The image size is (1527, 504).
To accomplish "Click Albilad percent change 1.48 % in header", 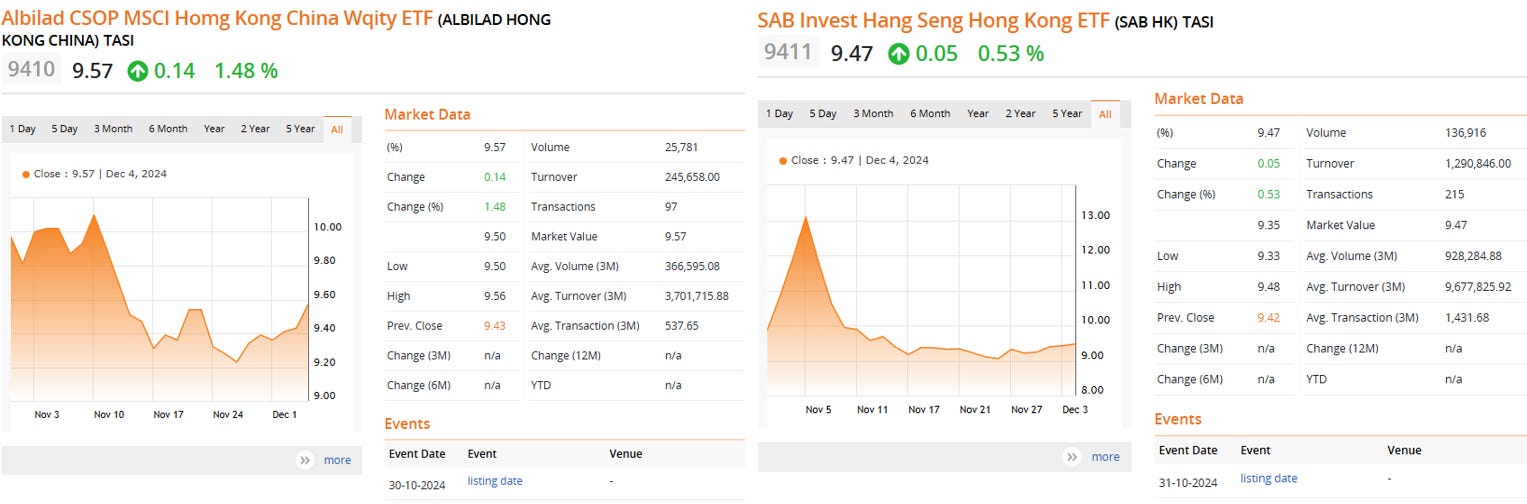I will [x=247, y=71].
